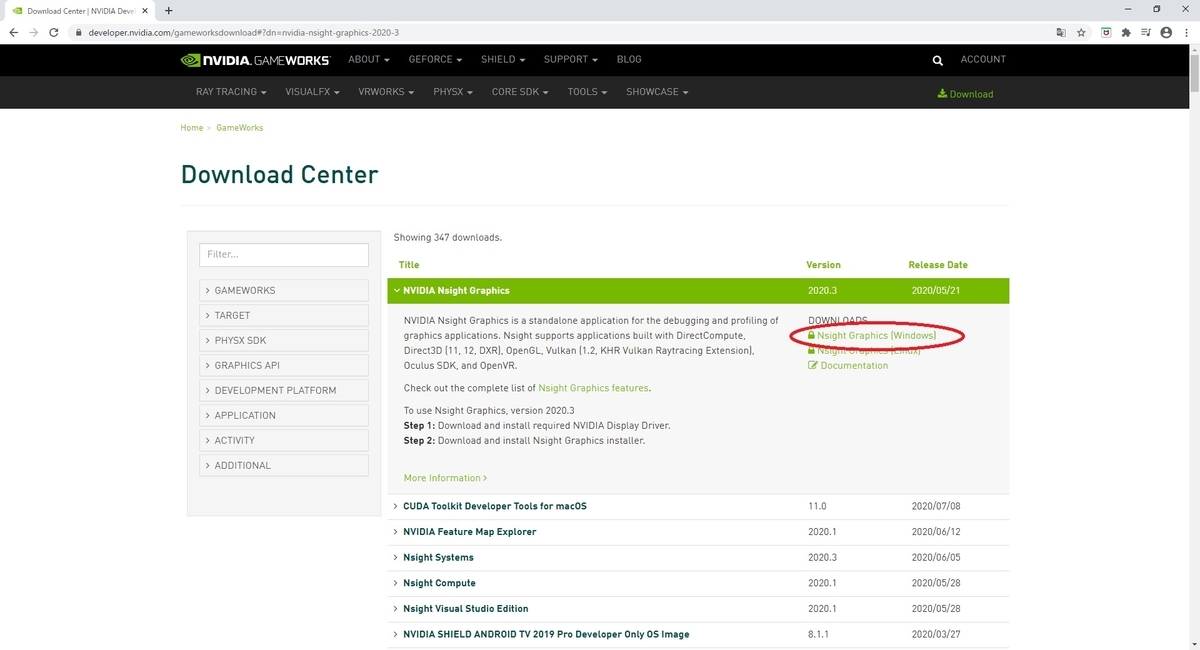Download Nsight Graphics (Windows)
This screenshot has width=1200, height=650.
point(872,336)
